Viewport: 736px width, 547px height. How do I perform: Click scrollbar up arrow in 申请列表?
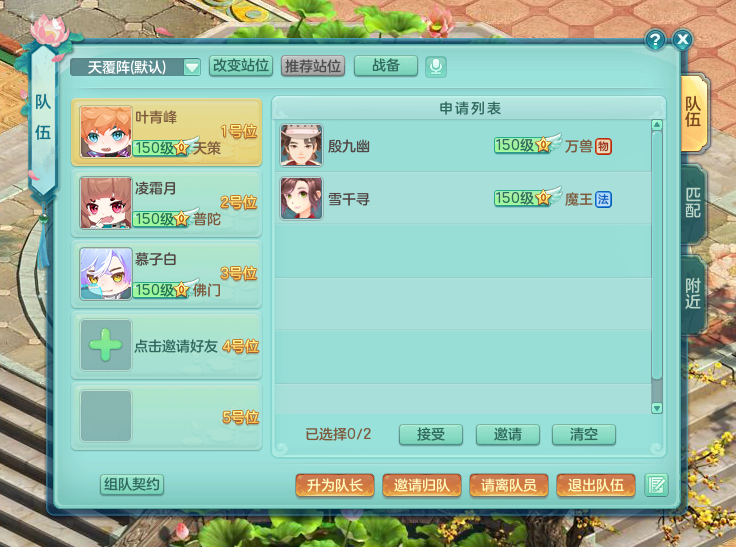click(x=657, y=125)
